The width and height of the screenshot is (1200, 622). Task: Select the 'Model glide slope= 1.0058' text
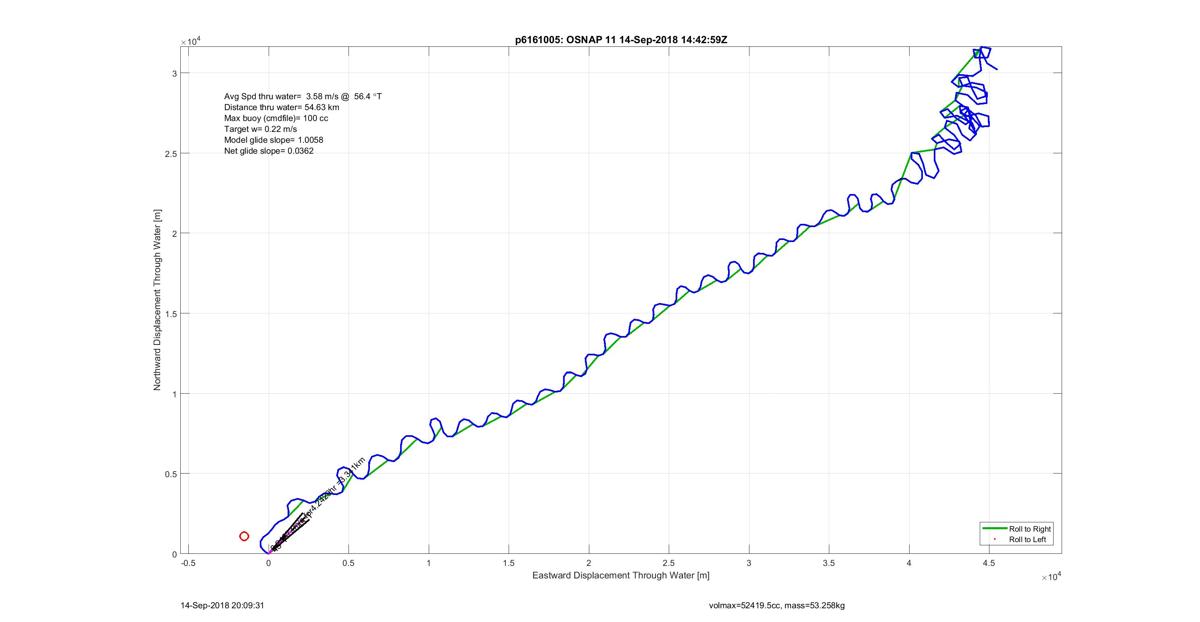click(273, 140)
